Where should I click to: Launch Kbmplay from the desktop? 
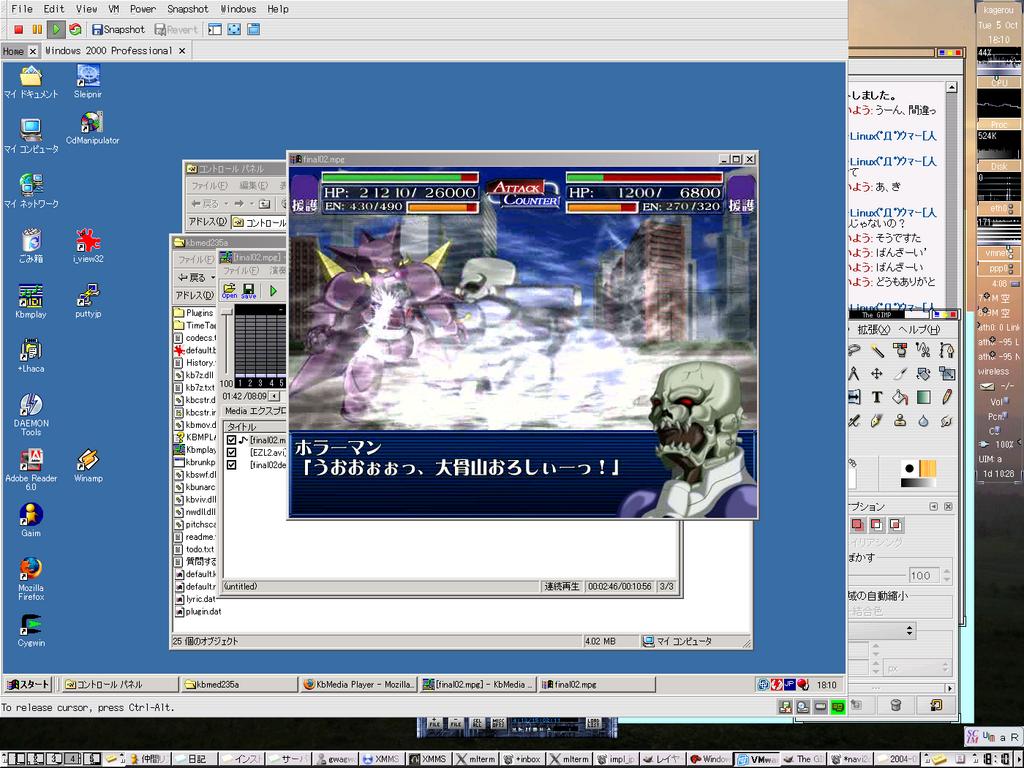[x=31, y=301]
